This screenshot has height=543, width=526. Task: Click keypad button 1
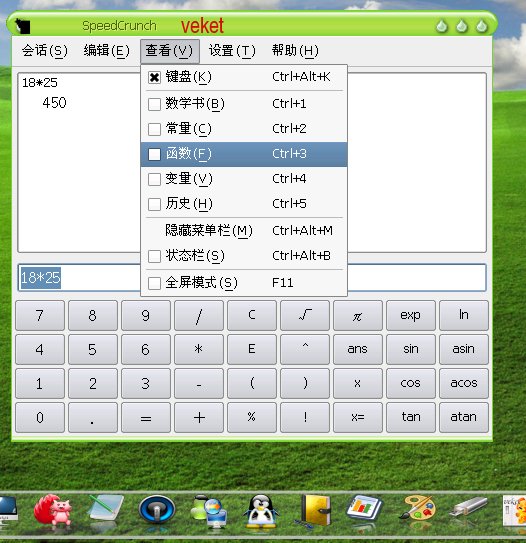40,383
